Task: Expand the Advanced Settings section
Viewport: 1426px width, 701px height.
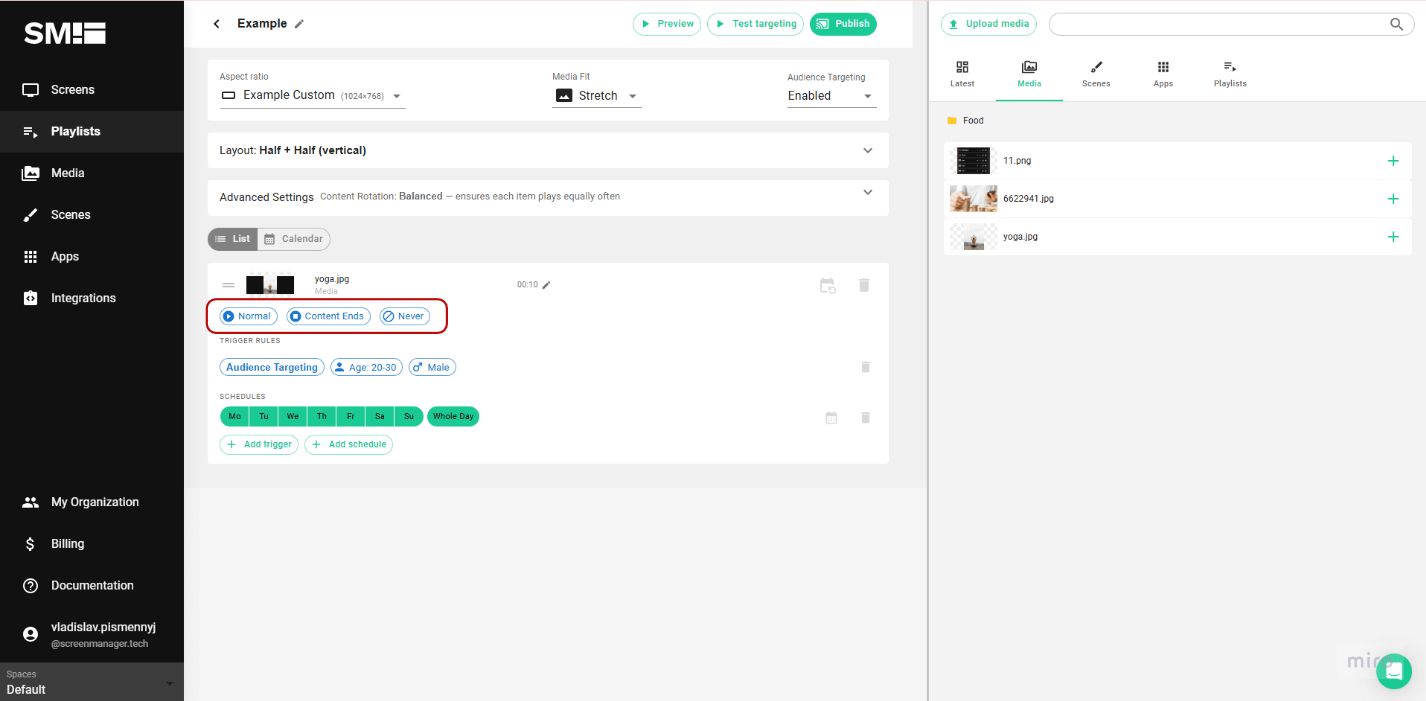Action: (867, 192)
